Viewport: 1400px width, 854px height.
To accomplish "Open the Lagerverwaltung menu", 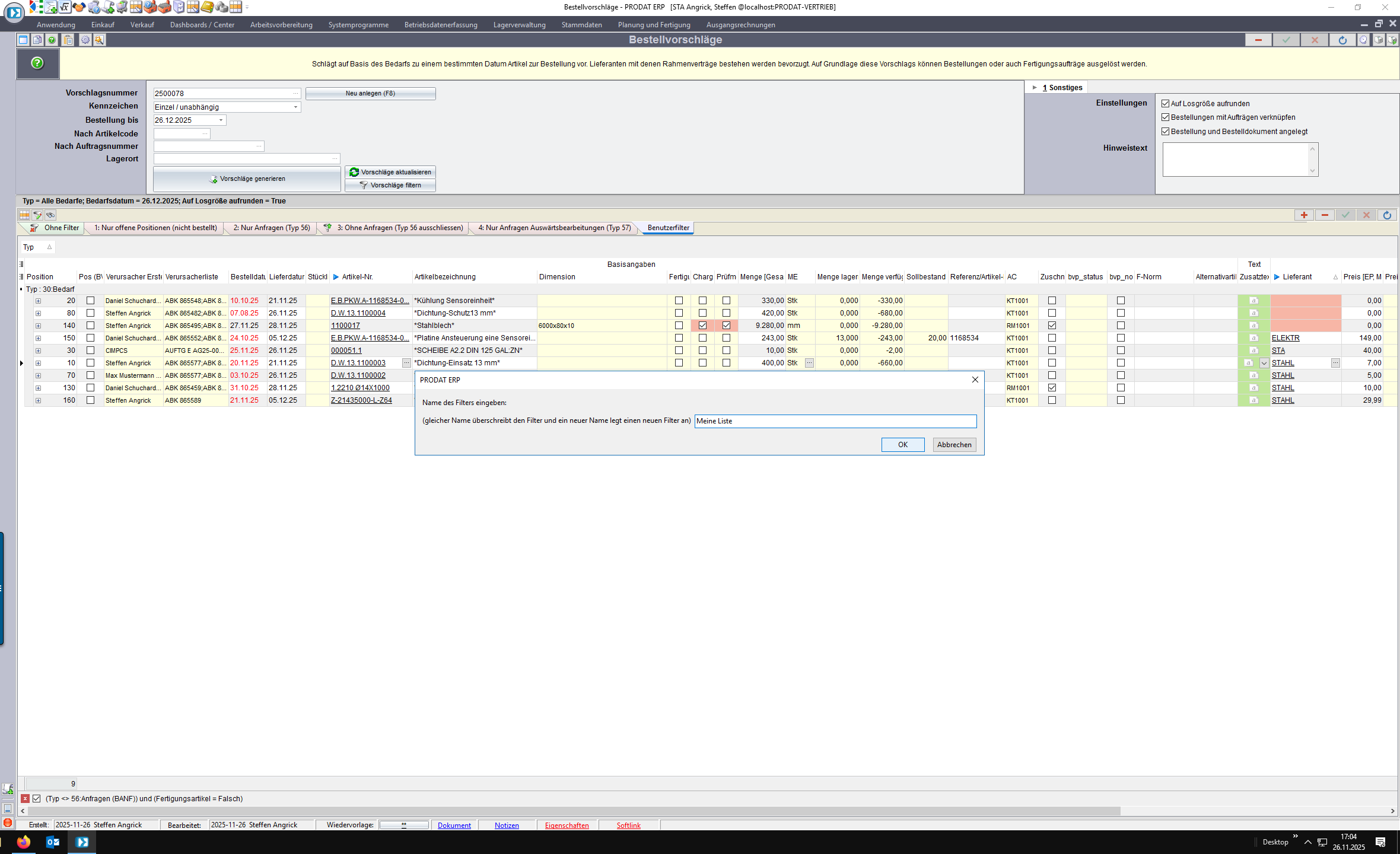I will pyautogui.click(x=519, y=25).
